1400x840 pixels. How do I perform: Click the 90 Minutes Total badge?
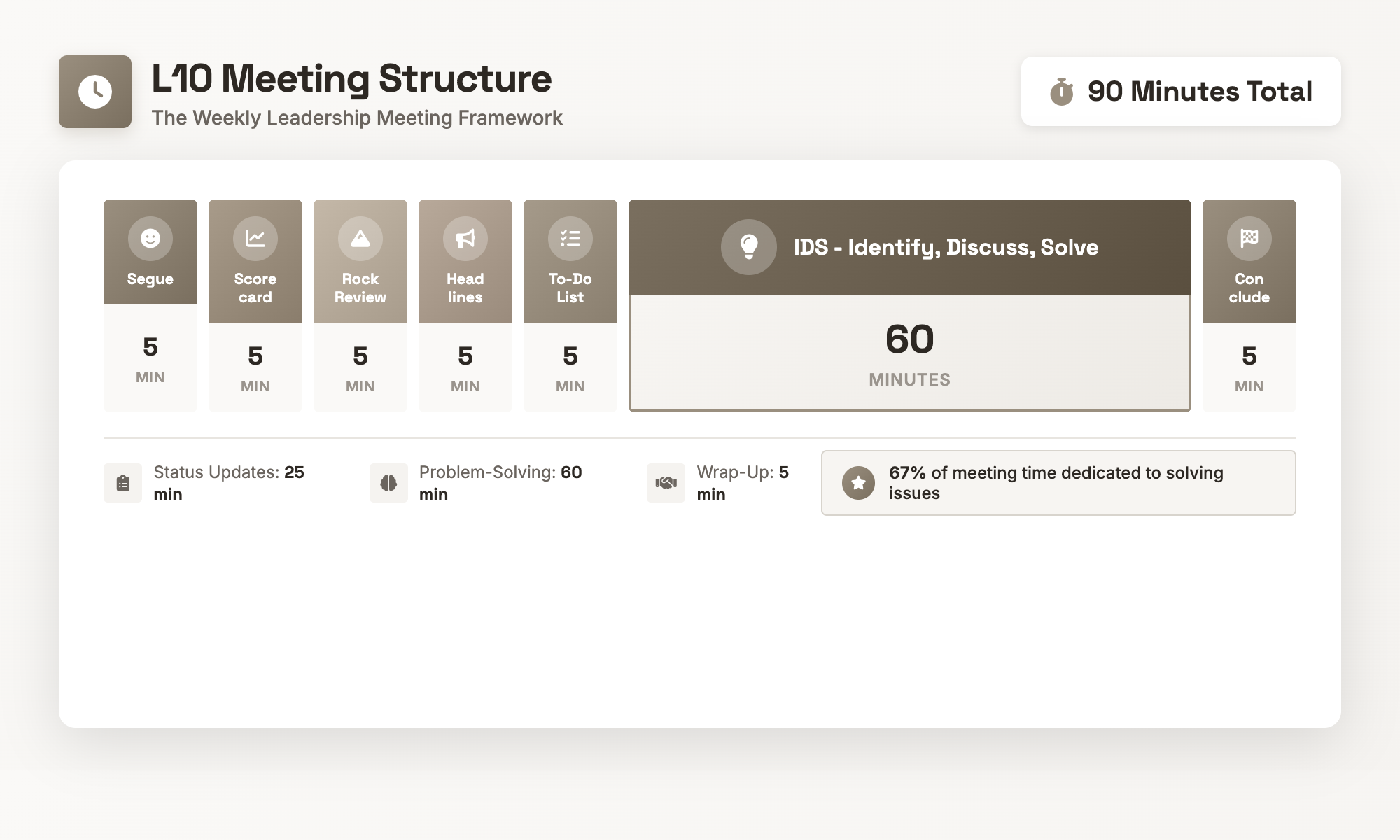point(1181,91)
